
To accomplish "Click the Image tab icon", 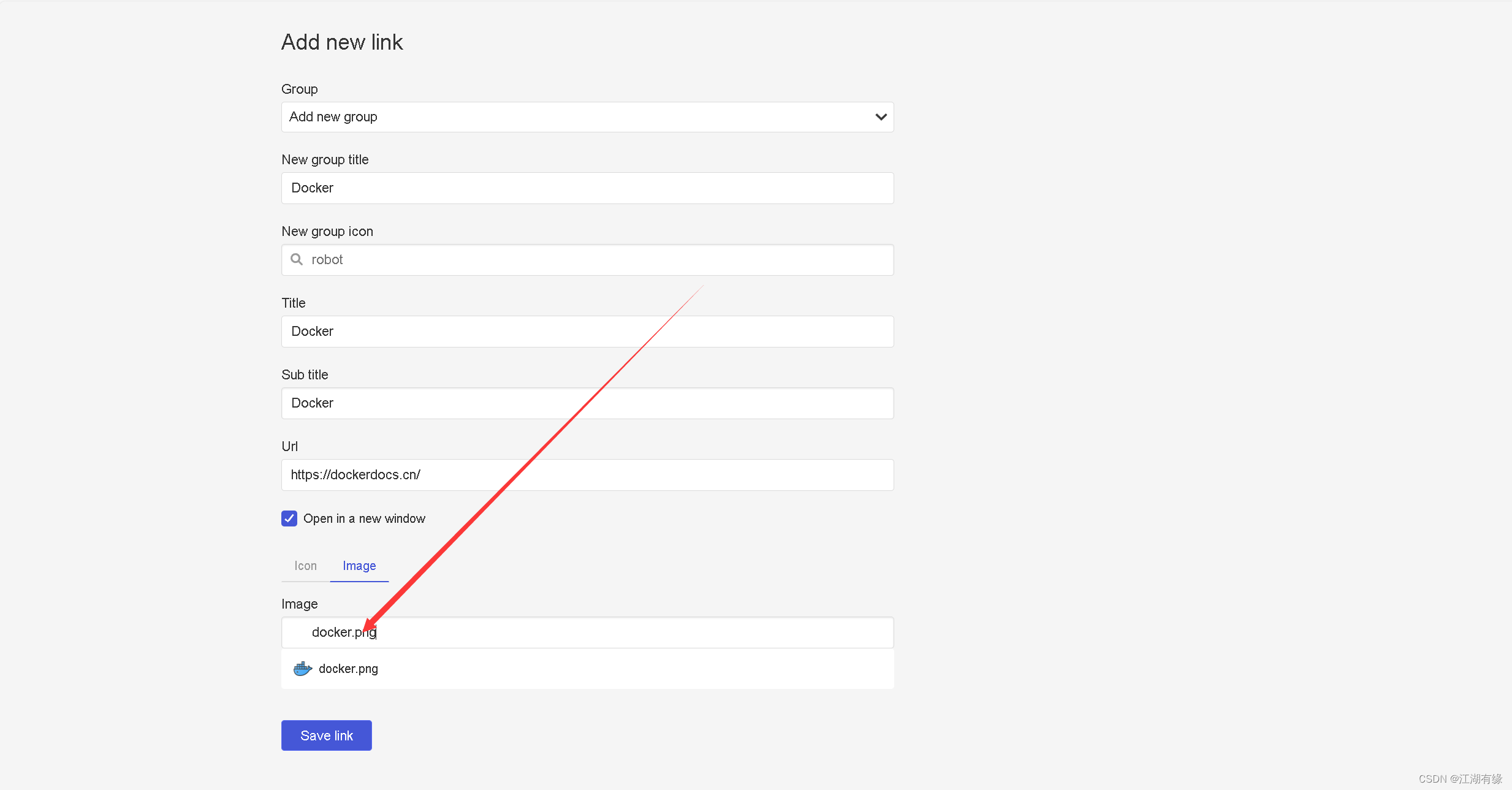I will (x=358, y=565).
